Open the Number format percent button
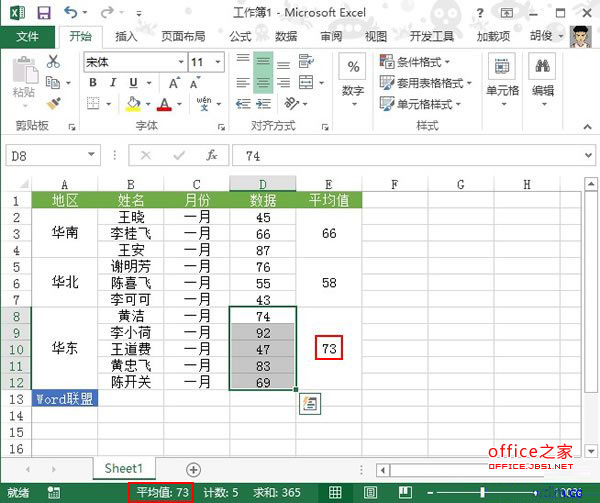 (353, 67)
